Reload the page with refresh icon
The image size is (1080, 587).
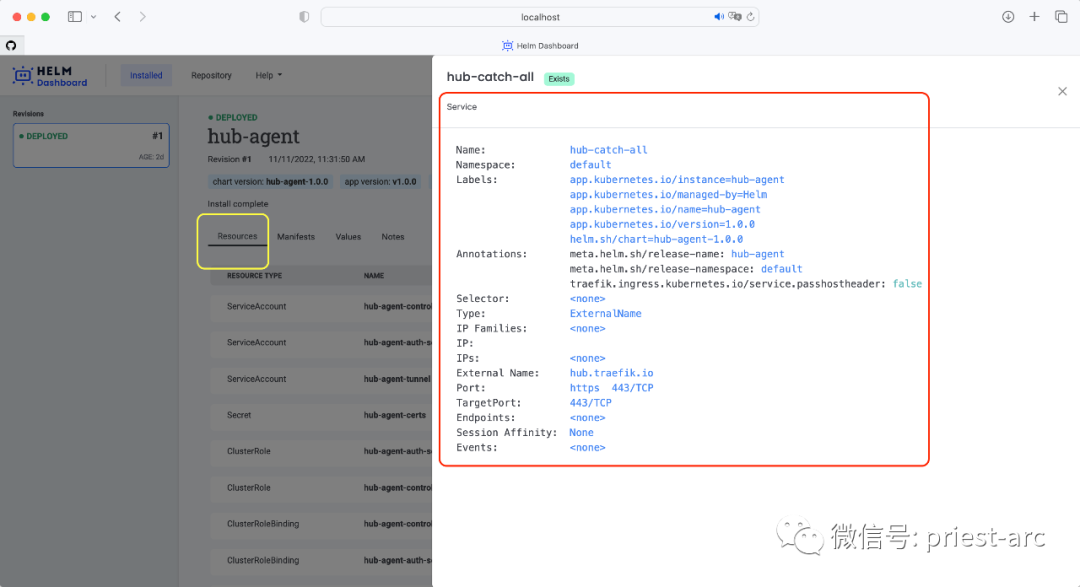751,17
